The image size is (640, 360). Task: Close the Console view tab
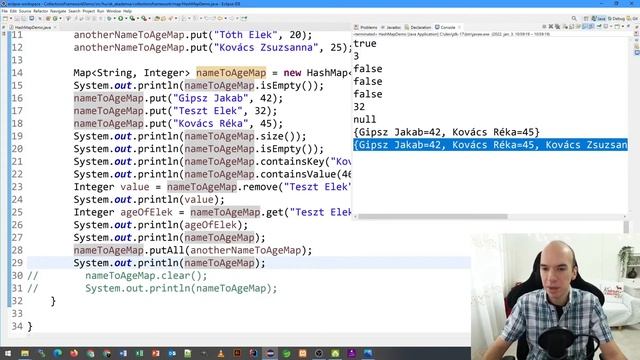click(460, 27)
